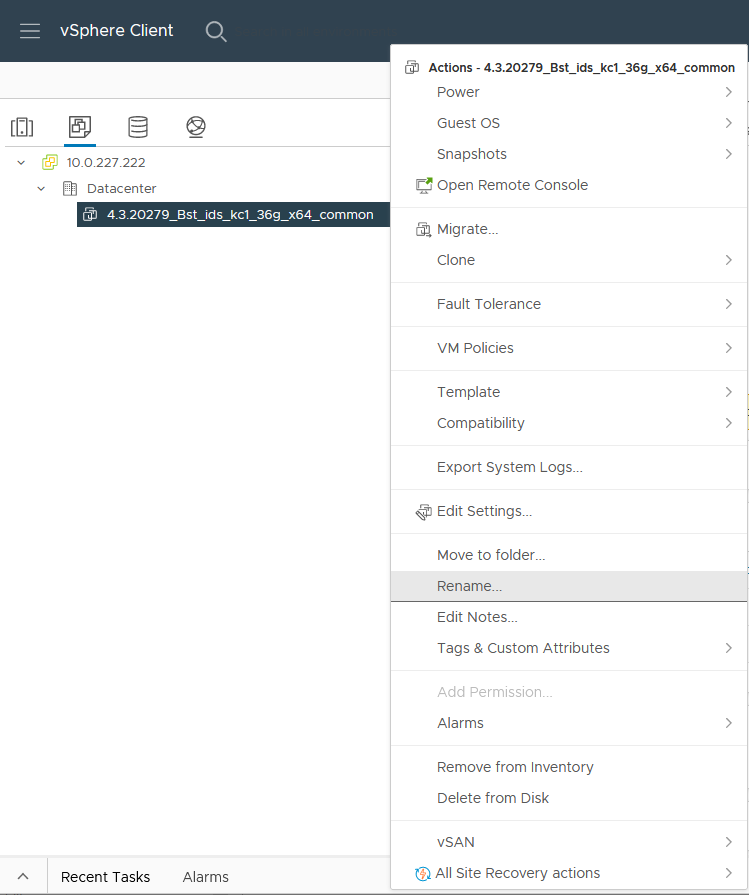Expand the bottom Recent Tasks panel

tap(23, 876)
